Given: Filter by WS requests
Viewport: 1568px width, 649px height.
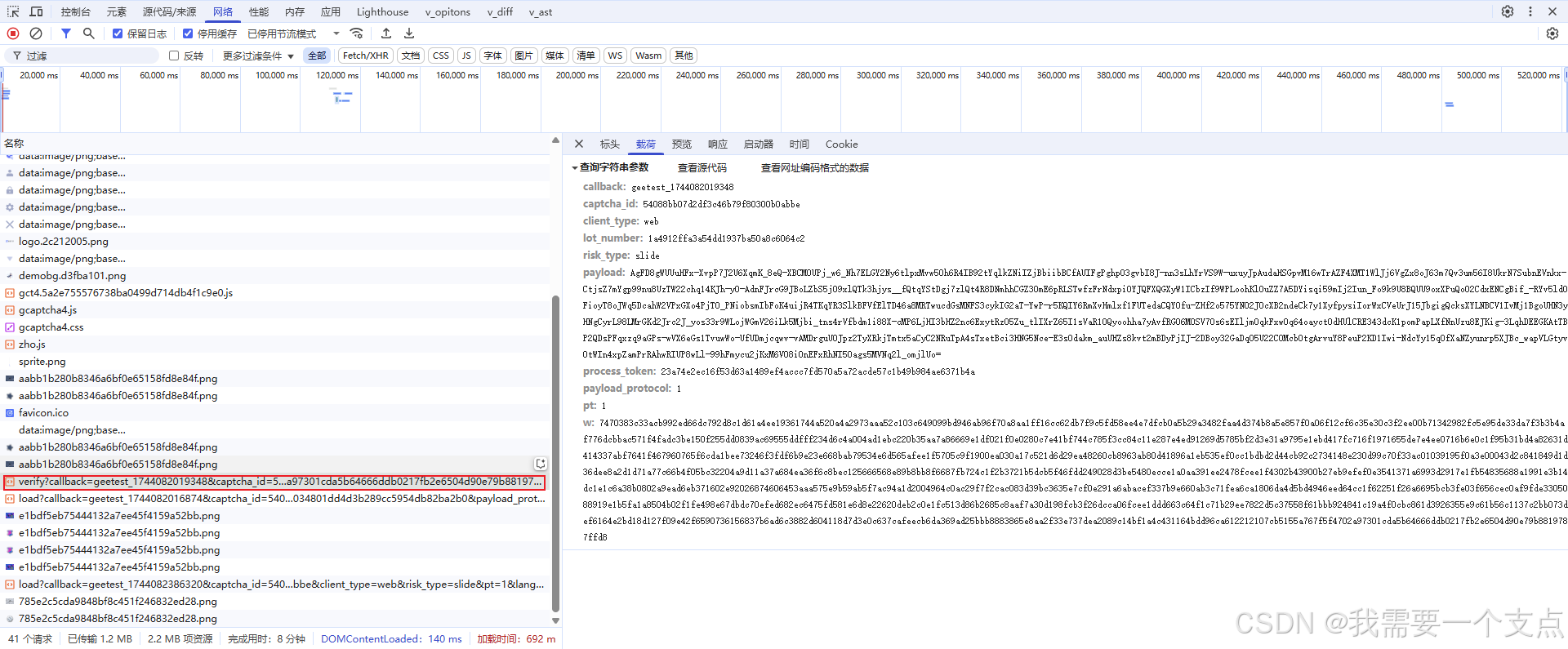Looking at the screenshot, I should 615,56.
